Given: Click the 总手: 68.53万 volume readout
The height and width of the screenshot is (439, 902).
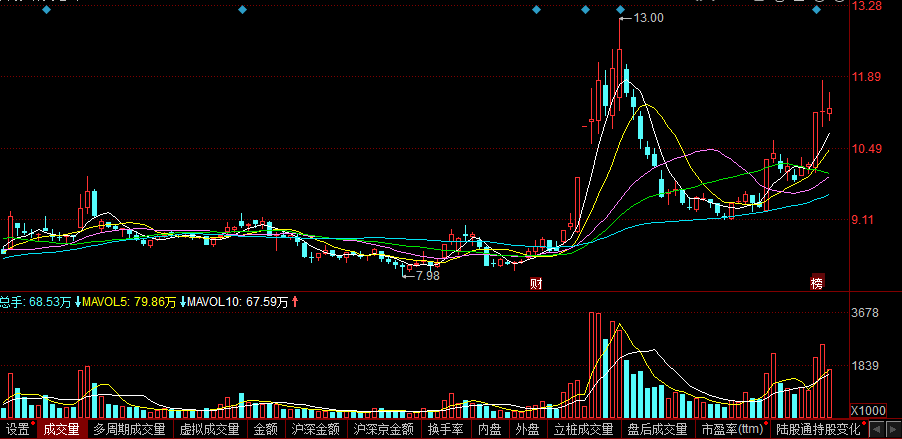Looking at the screenshot, I should pos(36,302).
